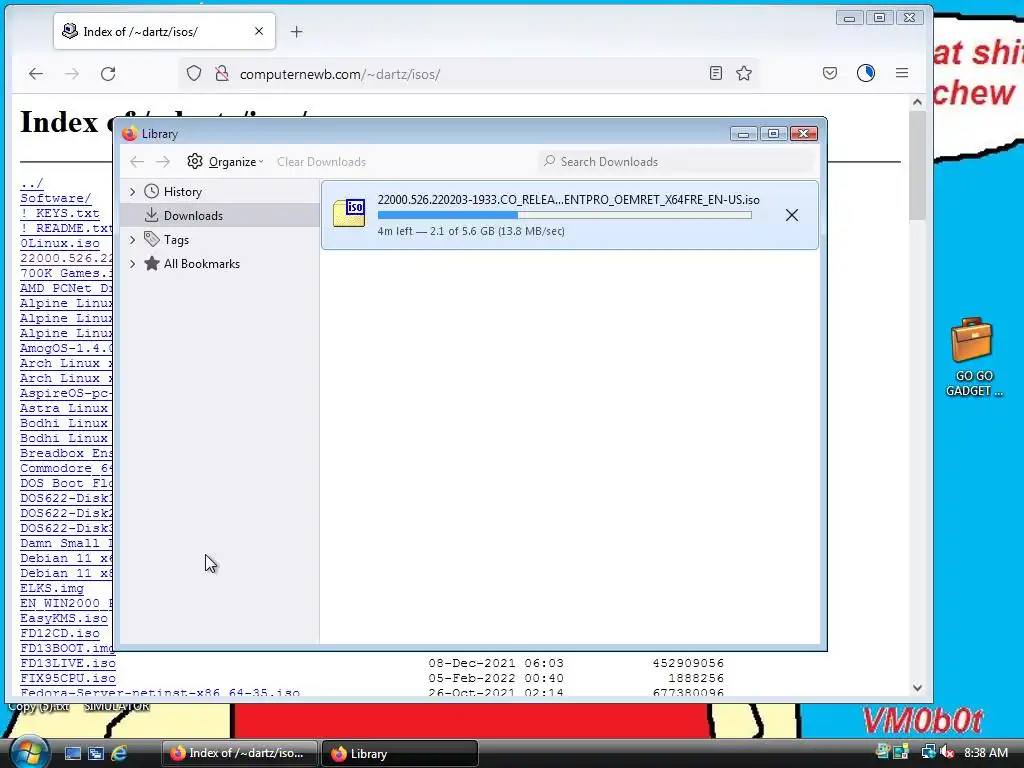Open the ! KEYS.txt link

59,213
